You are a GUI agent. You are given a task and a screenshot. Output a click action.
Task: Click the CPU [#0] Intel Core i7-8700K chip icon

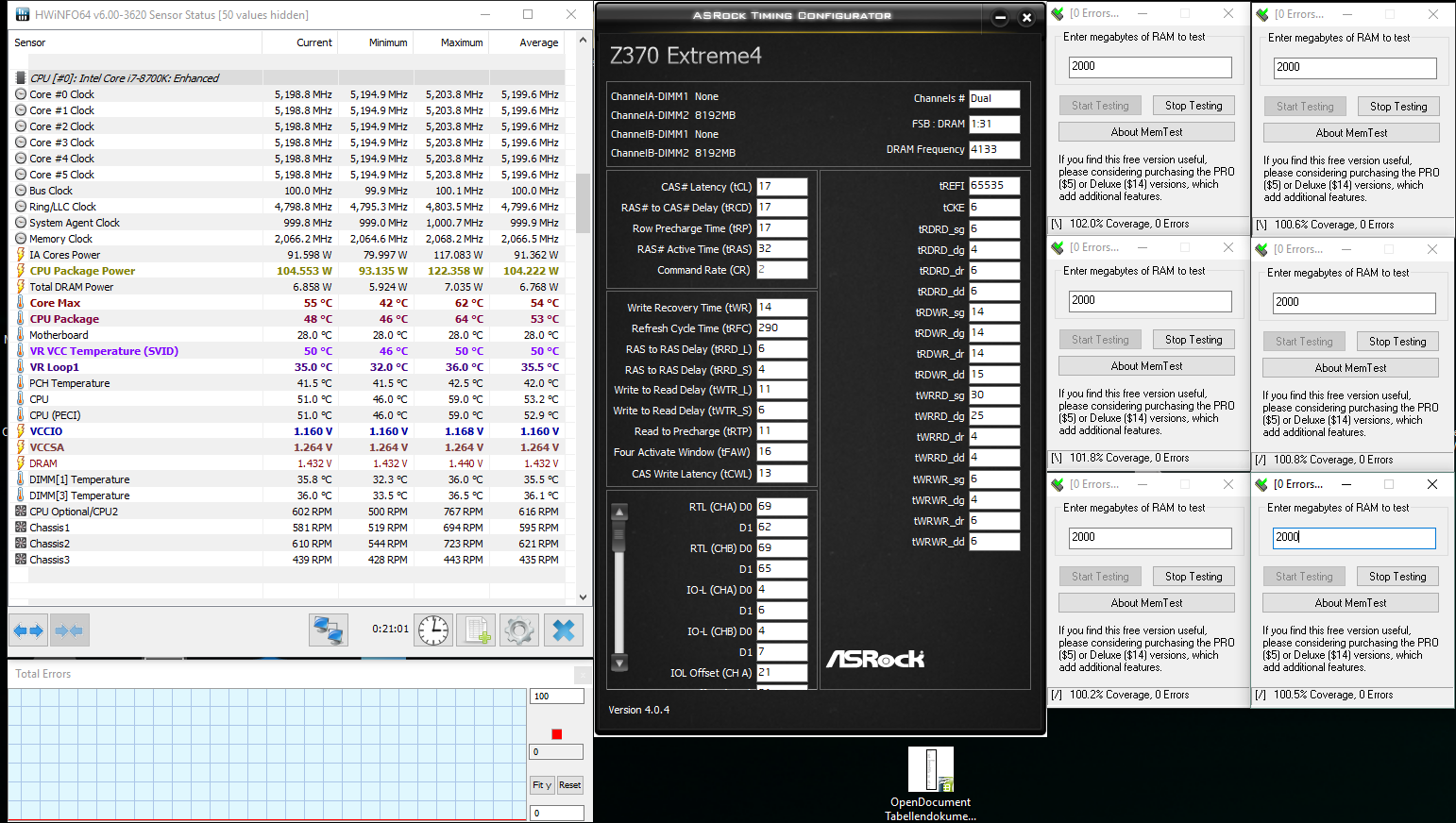click(21, 78)
